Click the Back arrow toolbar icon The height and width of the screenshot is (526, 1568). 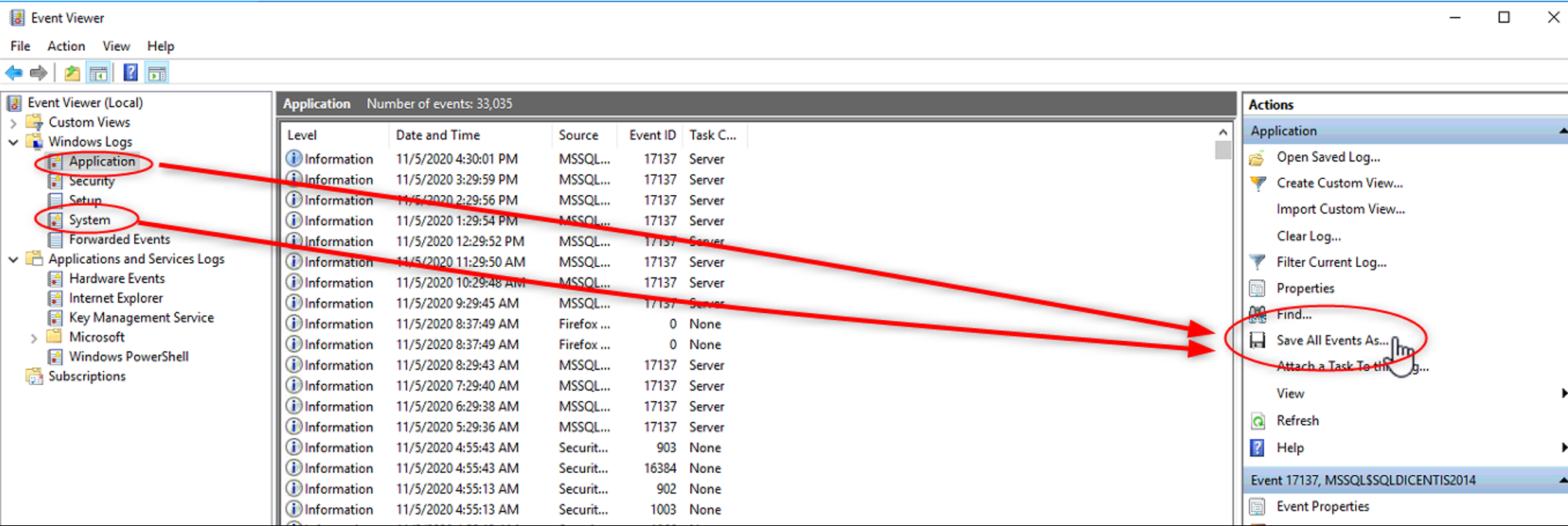(14, 73)
